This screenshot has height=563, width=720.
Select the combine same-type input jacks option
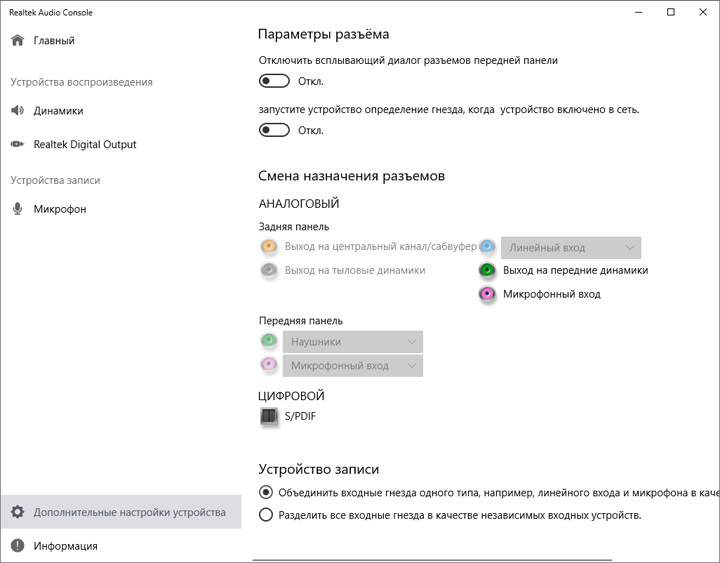coord(266,492)
